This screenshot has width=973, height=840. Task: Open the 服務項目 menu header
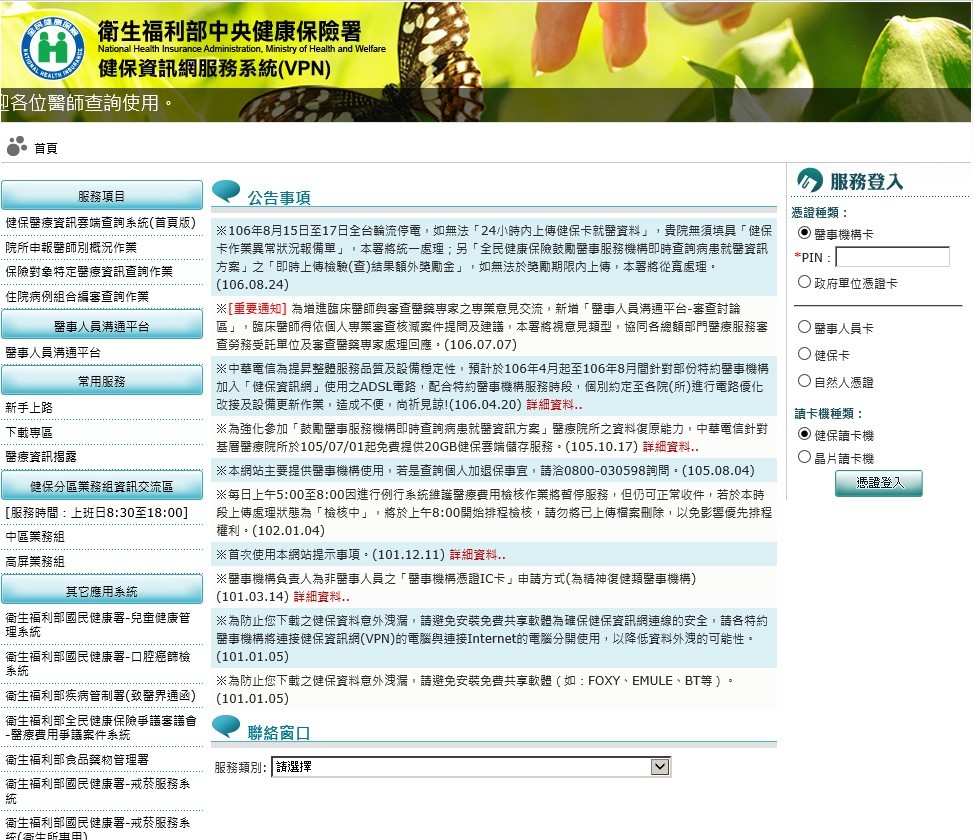[102, 196]
